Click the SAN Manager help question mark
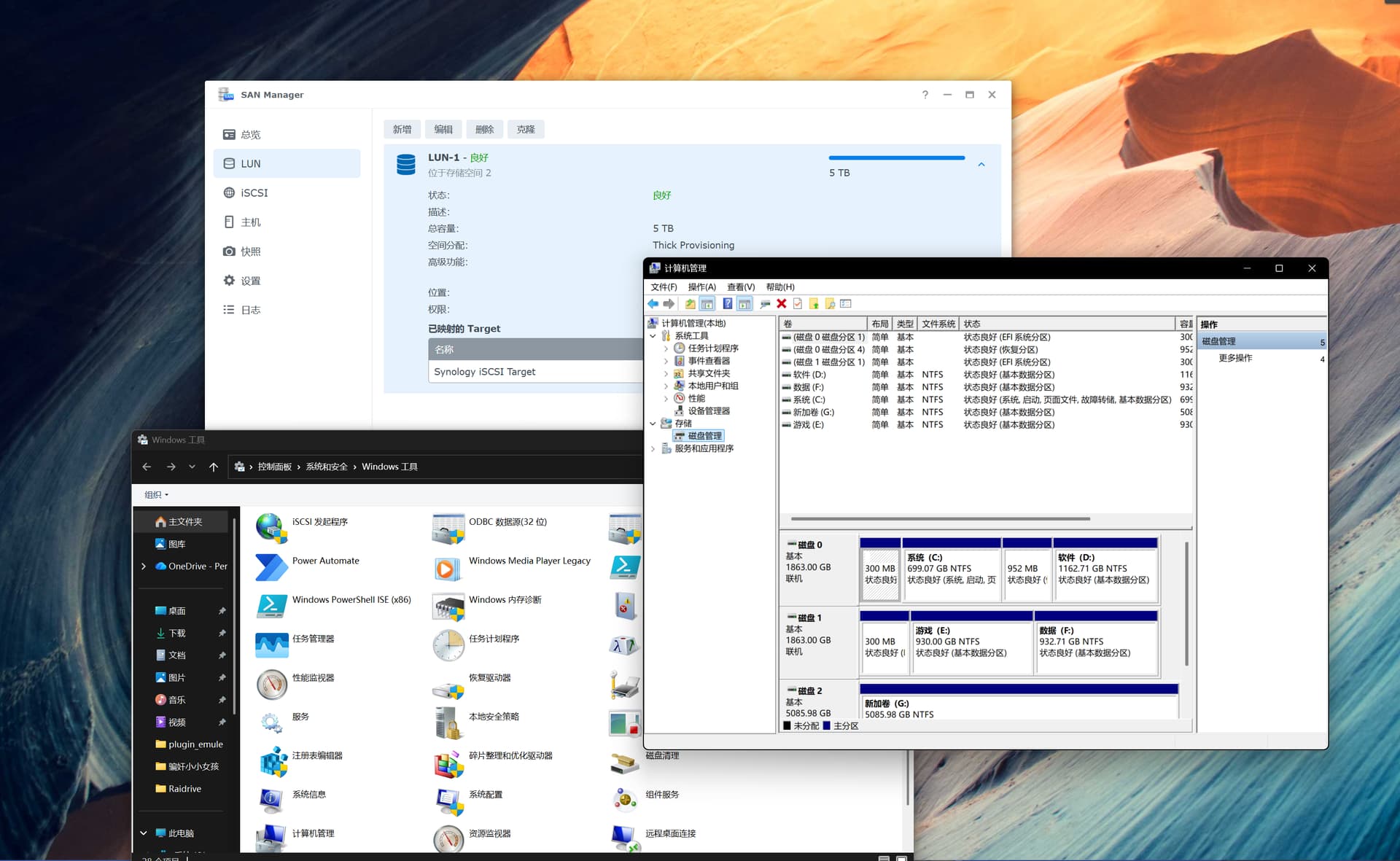The image size is (1400, 861). (925, 95)
